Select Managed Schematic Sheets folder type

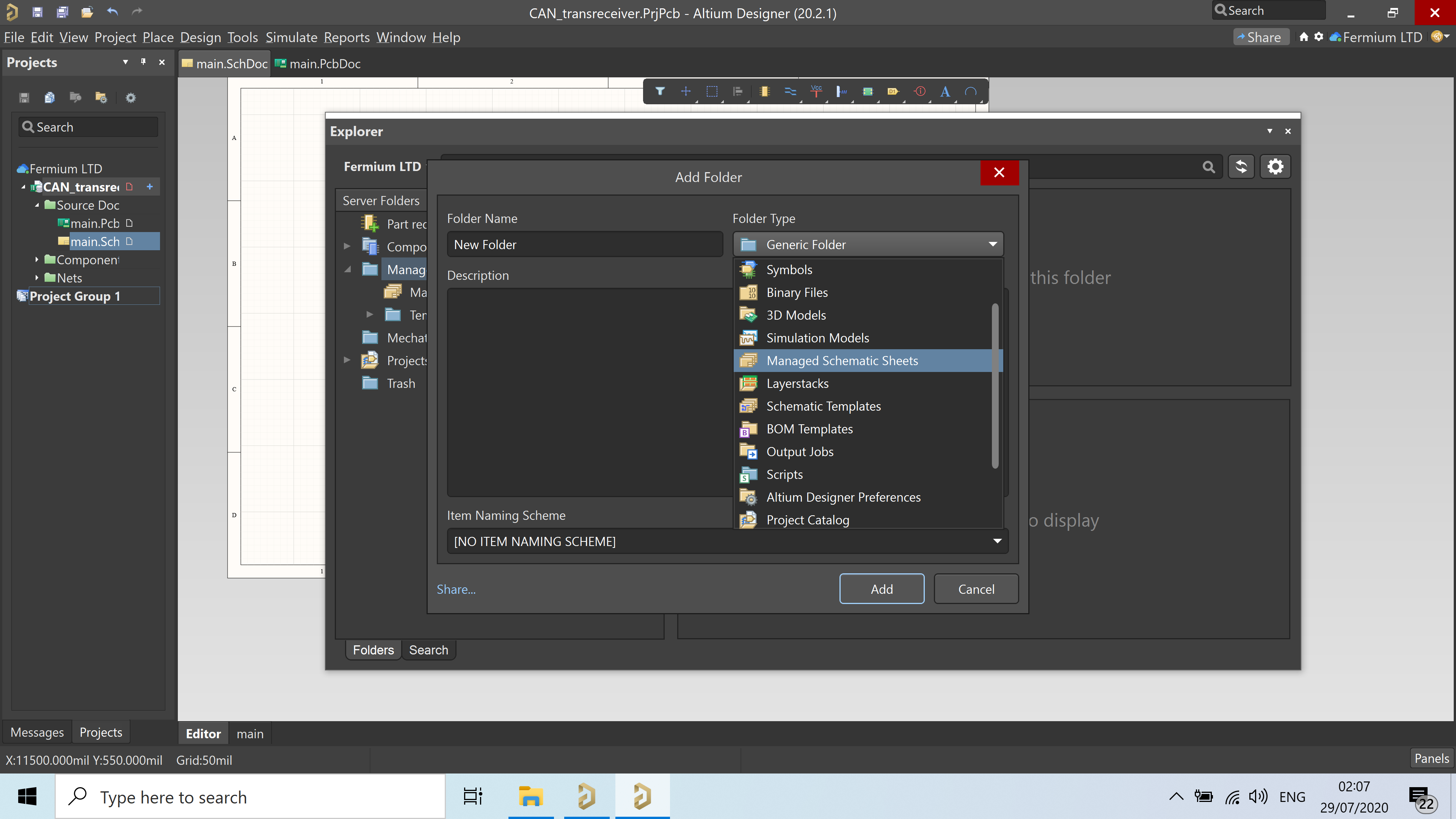tap(842, 361)
